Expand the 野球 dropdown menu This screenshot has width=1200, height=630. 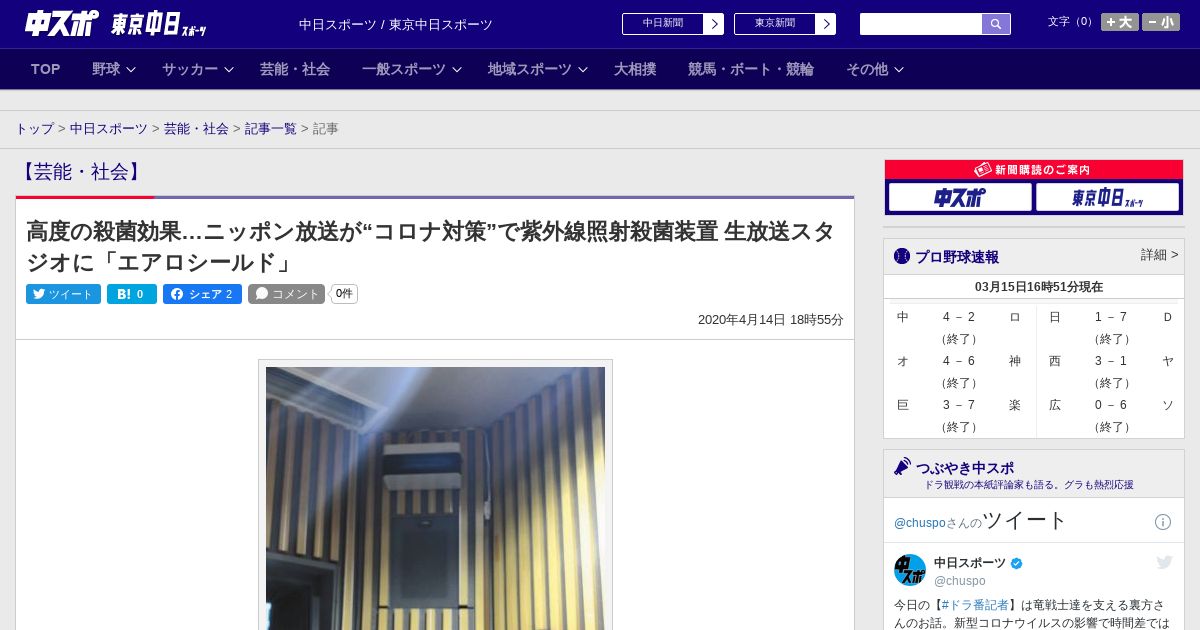coord(114,69)
